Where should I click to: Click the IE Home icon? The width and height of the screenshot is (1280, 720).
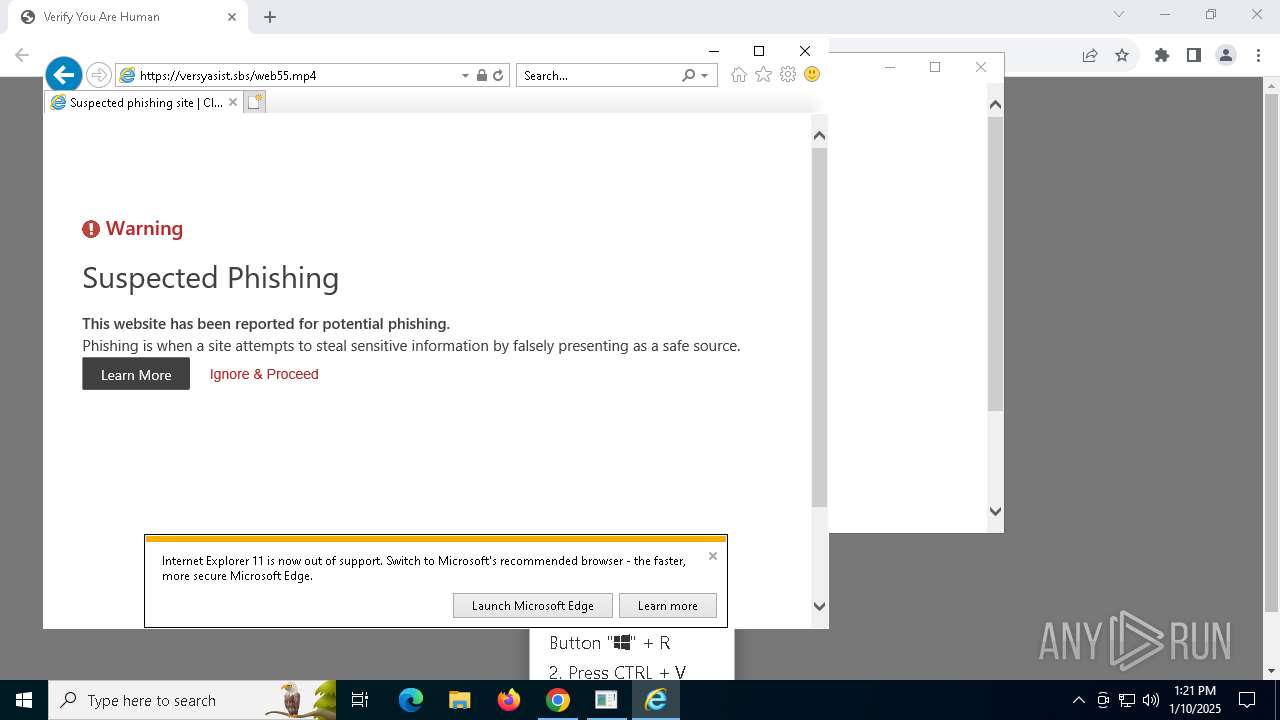point(739,75)
